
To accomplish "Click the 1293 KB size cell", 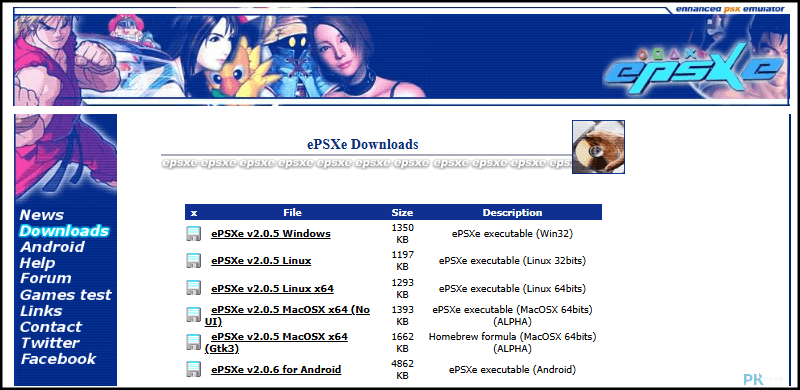I will click(x=402, y=288).
